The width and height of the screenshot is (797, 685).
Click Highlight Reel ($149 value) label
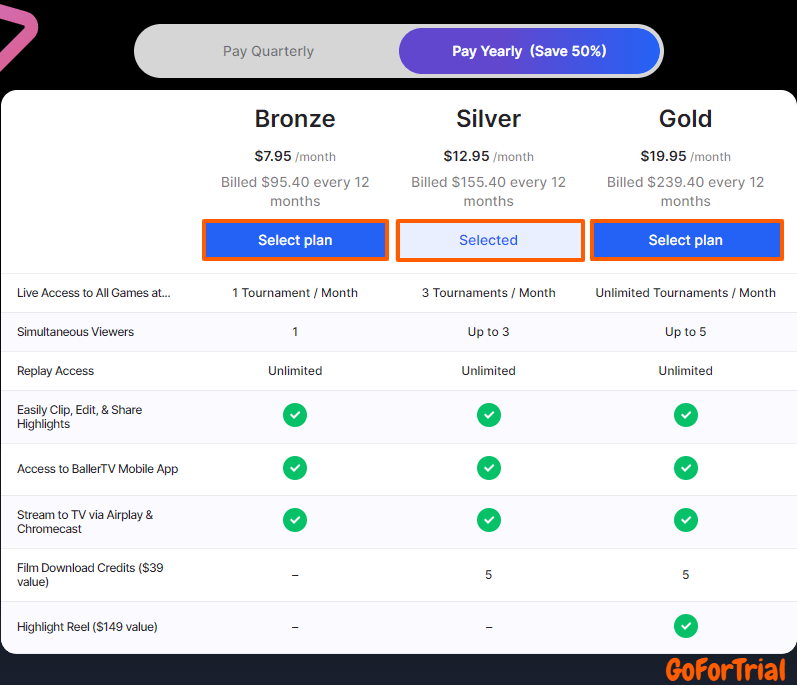[x=87, y=627]
